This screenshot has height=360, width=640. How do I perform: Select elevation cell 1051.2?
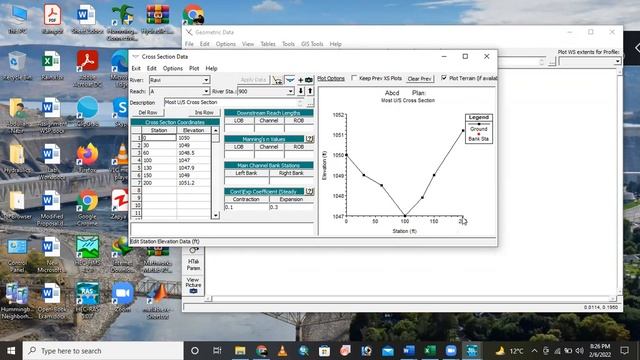click(x=193, y=183)
